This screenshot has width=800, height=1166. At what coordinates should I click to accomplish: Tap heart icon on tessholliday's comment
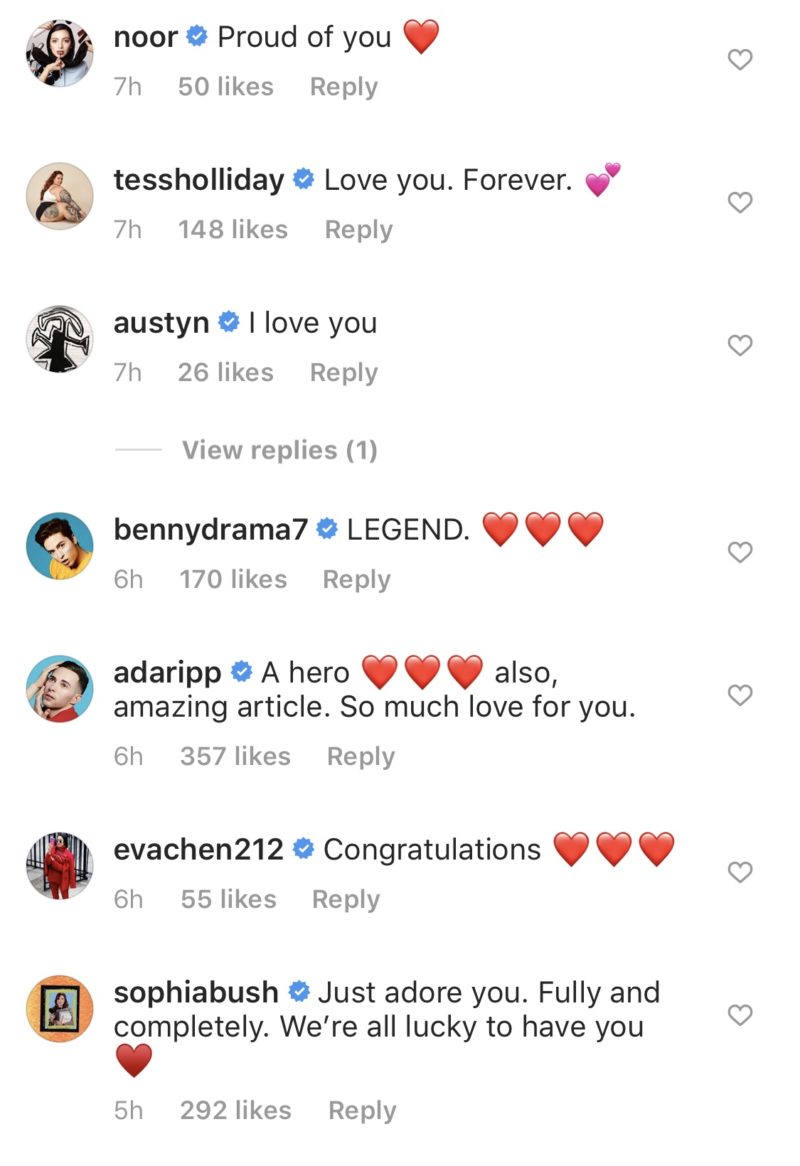(x=739, y=203)
